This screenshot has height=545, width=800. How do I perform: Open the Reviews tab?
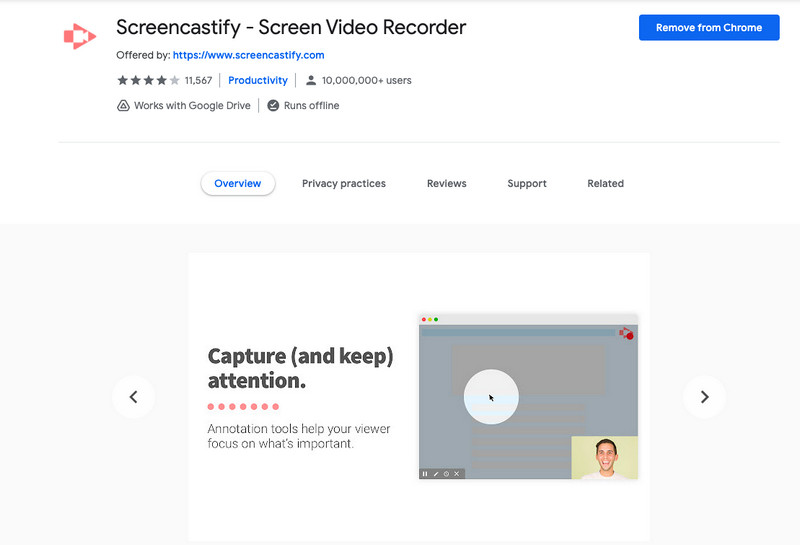pos(446,183)
